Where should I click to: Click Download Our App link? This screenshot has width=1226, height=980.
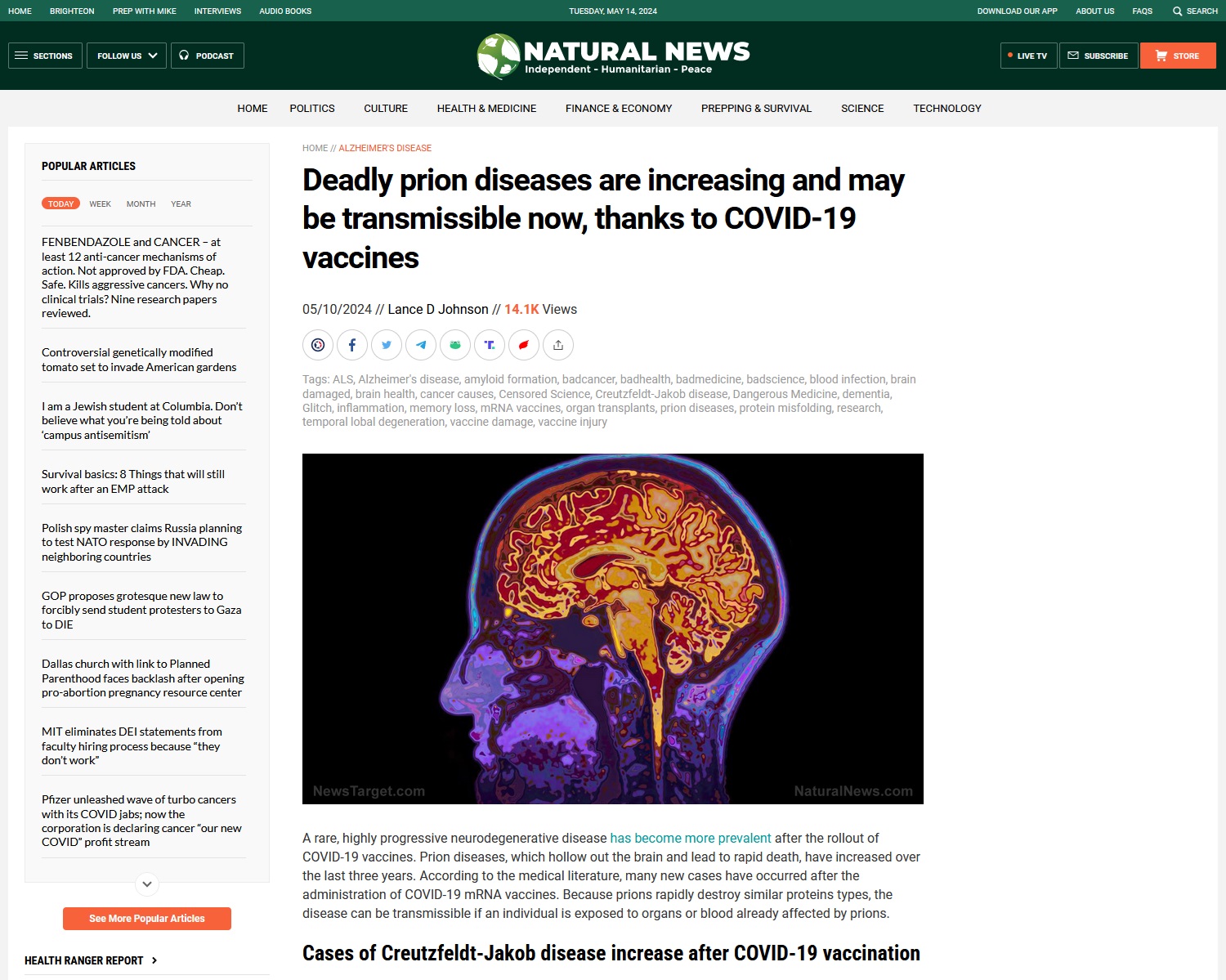coord(1018,11)
